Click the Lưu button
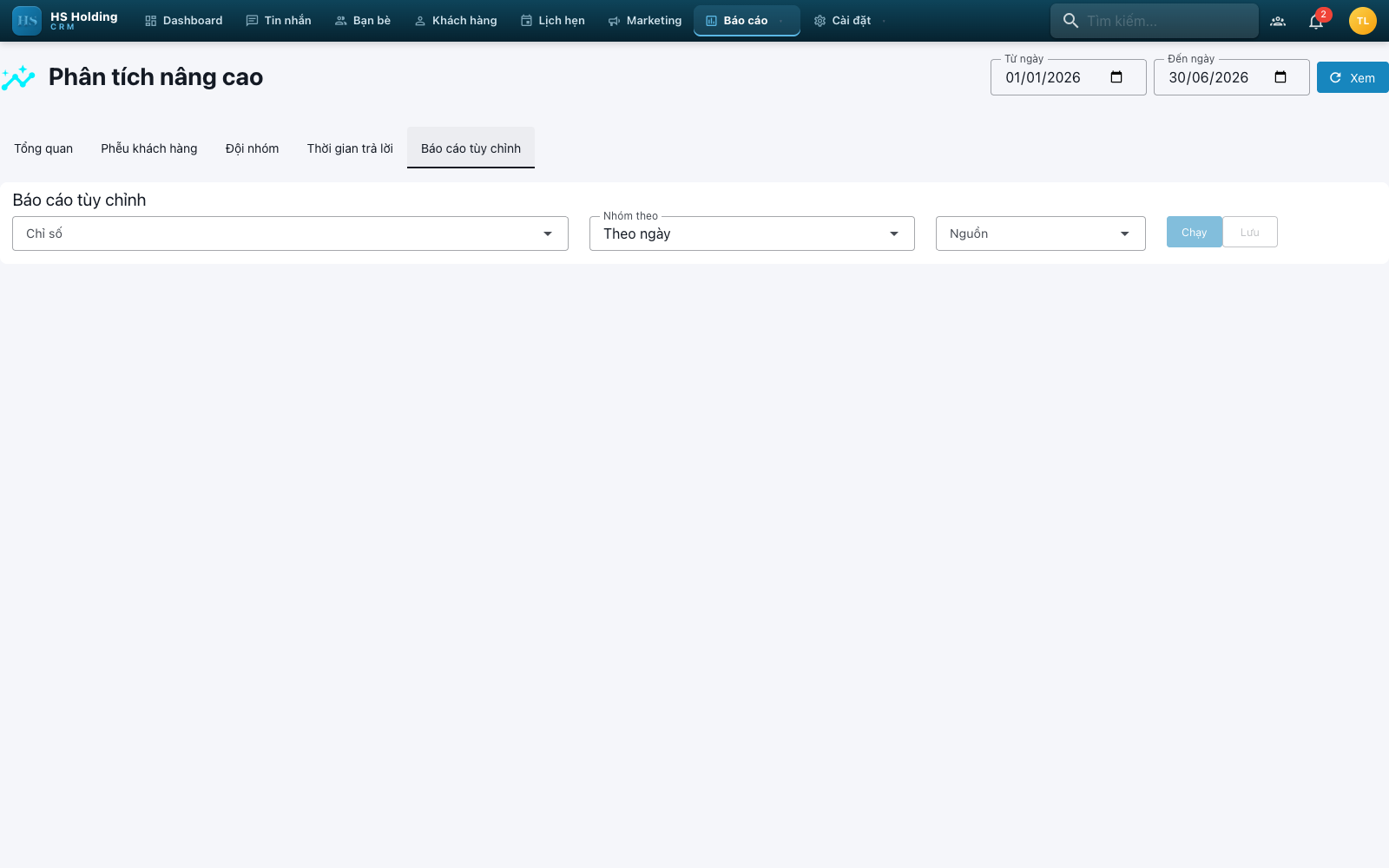This screenshot has height=868, width=1389. [1250, 232]
